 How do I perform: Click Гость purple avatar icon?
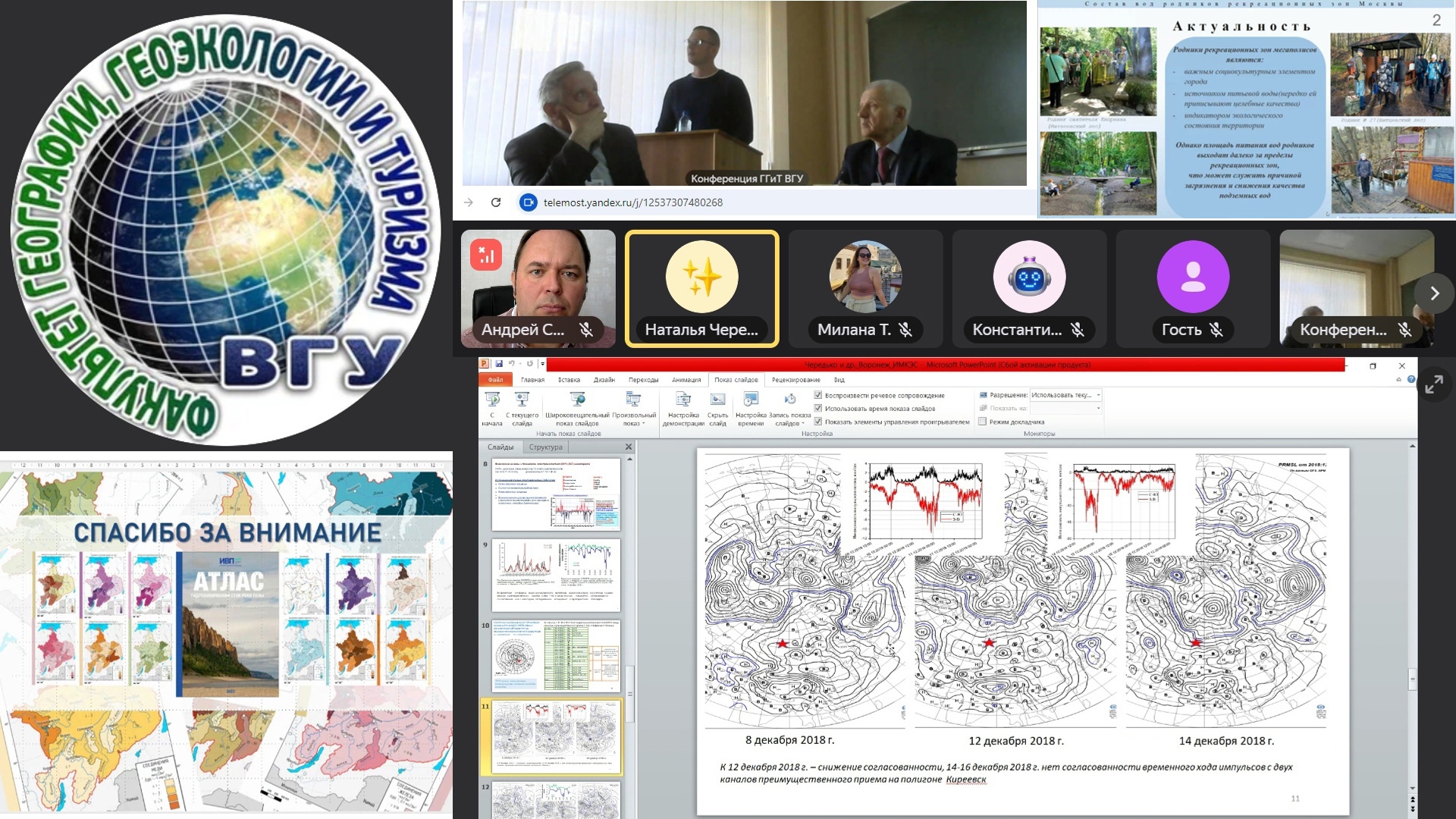tap(1193, 277)
